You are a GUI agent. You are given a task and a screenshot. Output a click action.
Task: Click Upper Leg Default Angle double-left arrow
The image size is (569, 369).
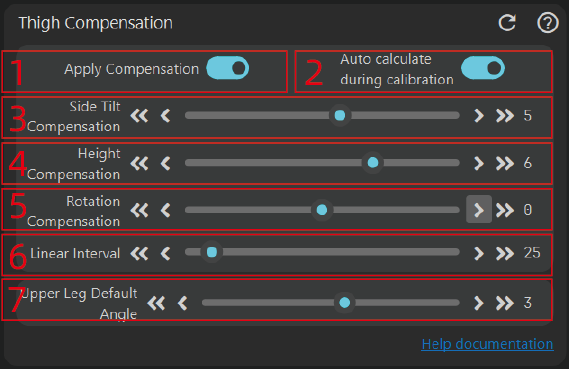(x=156, y=303)
